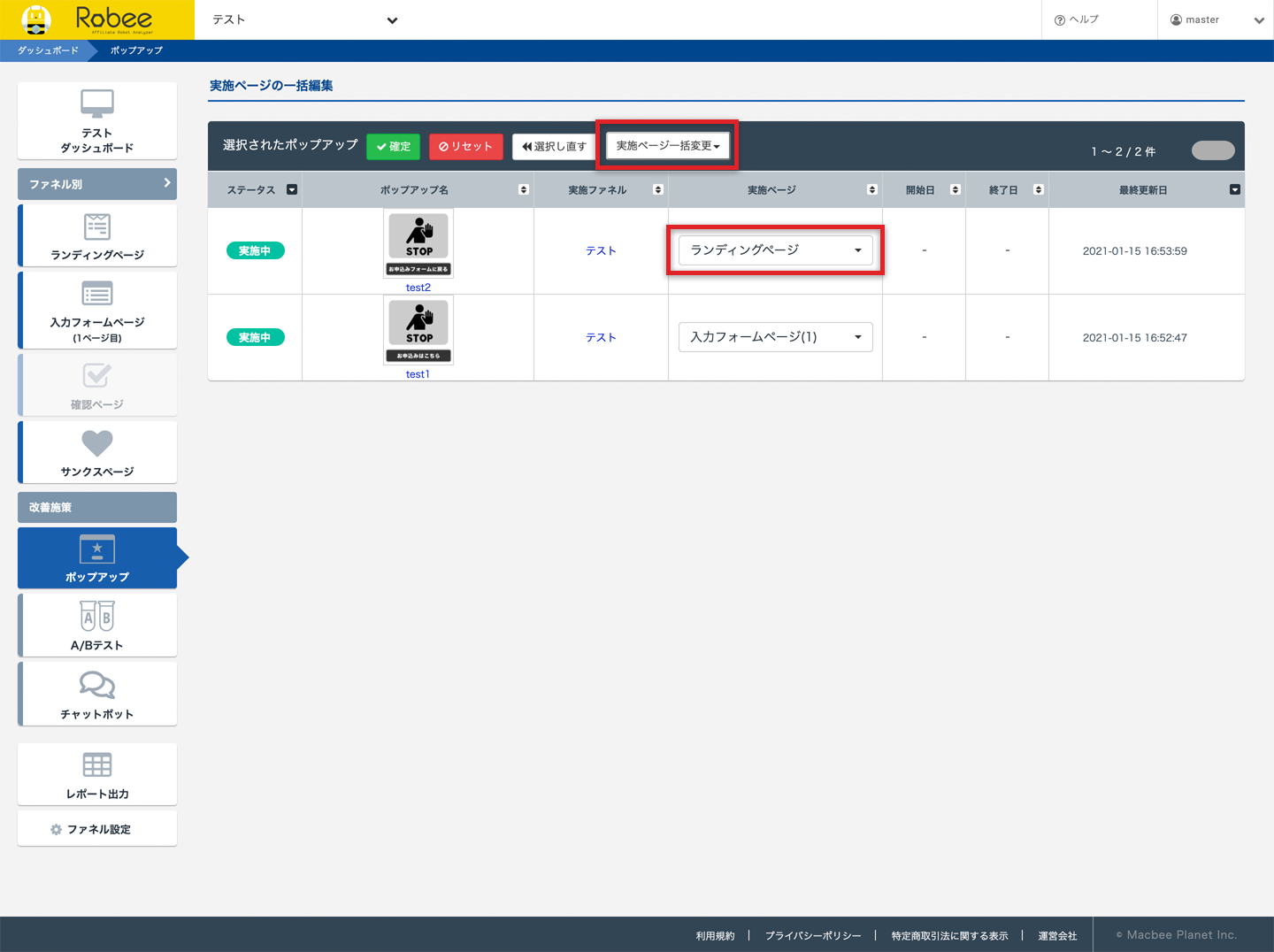Go to ダッシュボード breadcrumb tab
This screenshot has width=1274, height=952.
[48, 50]
